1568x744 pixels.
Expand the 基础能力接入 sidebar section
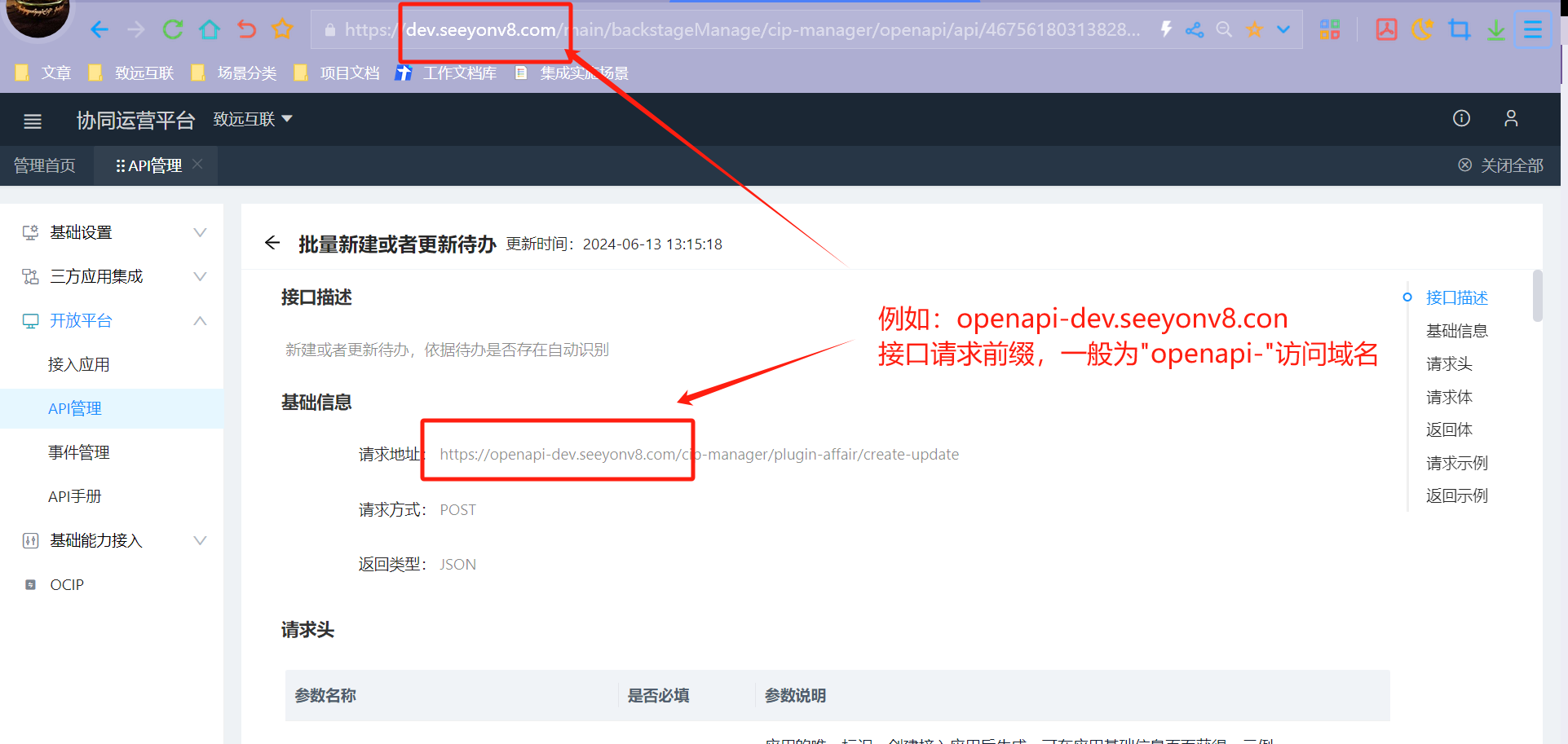(x=112, y=540)
